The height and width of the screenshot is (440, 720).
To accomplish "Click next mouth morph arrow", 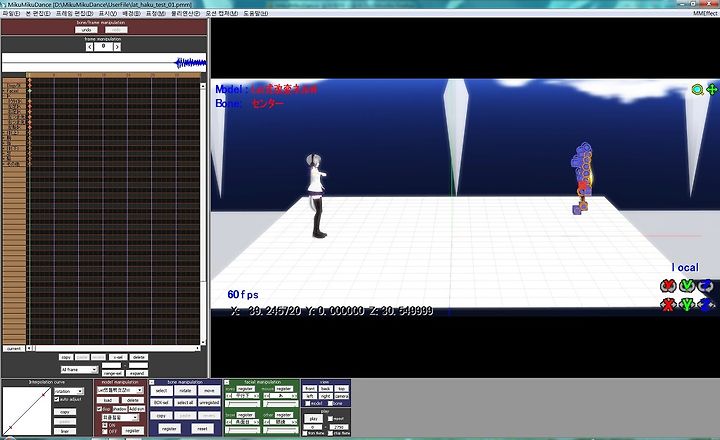I will click(x=294, y=395).
